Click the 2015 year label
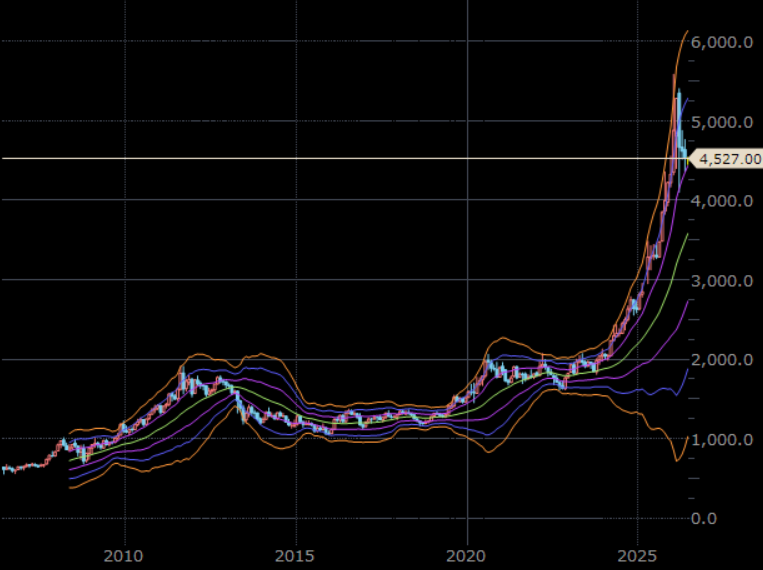 tap(295, 556)
